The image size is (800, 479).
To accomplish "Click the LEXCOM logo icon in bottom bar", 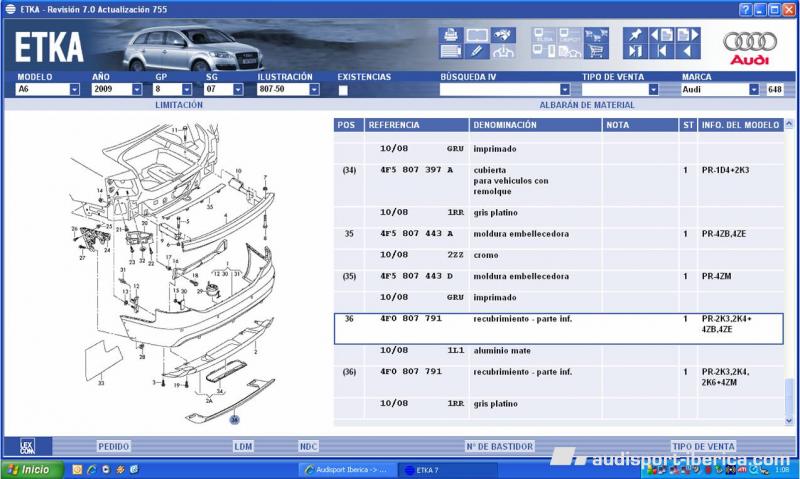I will (28, 447).
